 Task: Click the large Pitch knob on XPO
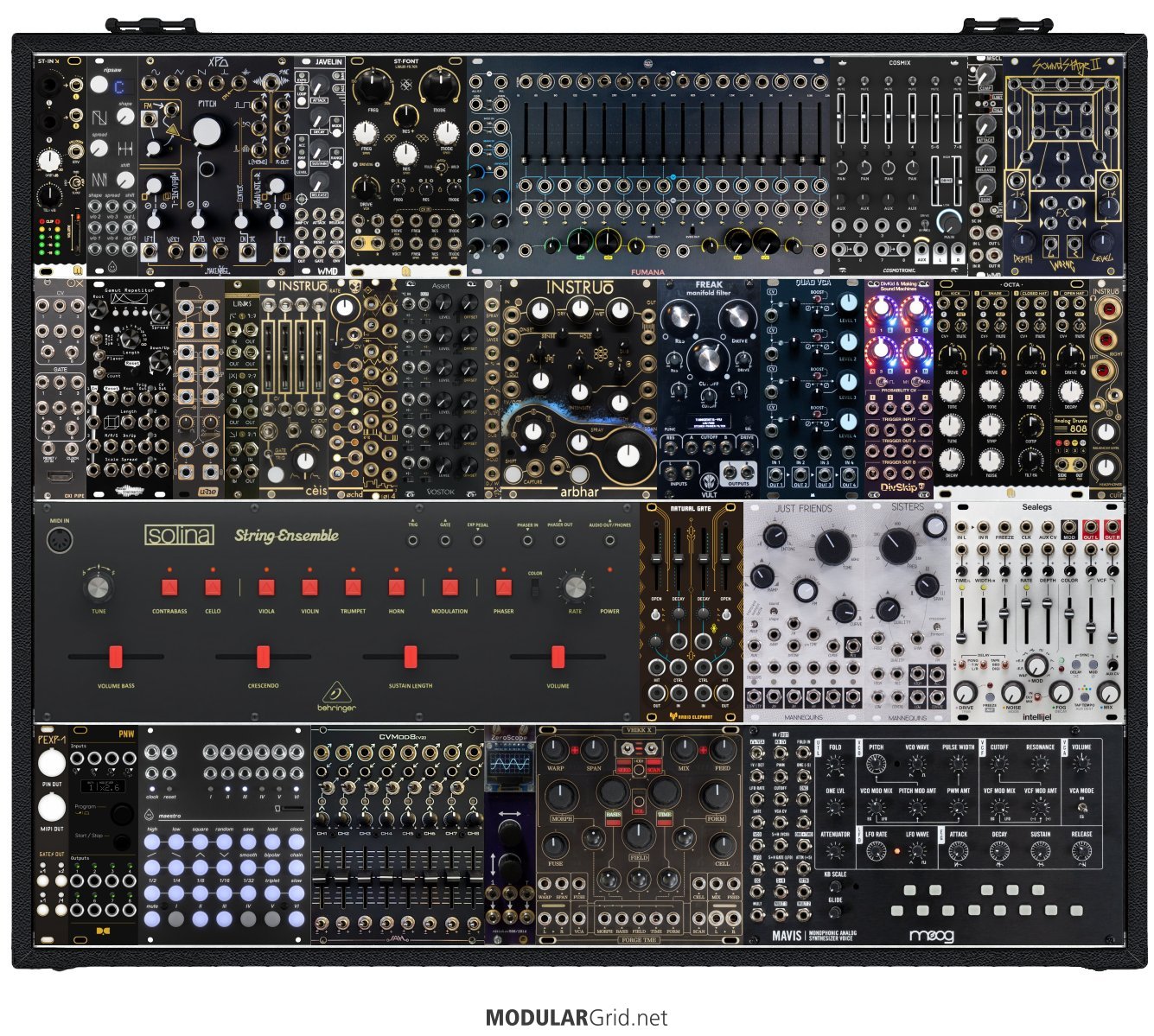(x=207, y=132)
